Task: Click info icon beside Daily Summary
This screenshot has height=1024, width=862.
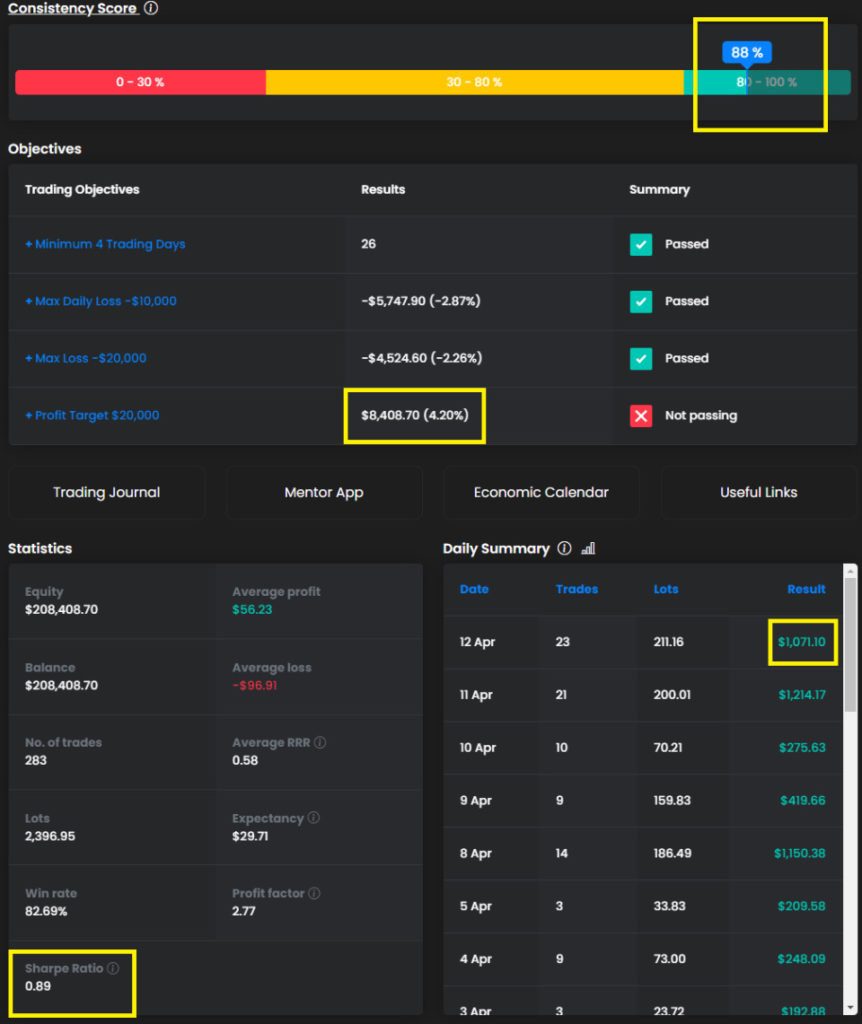Action: pos(564,548)
